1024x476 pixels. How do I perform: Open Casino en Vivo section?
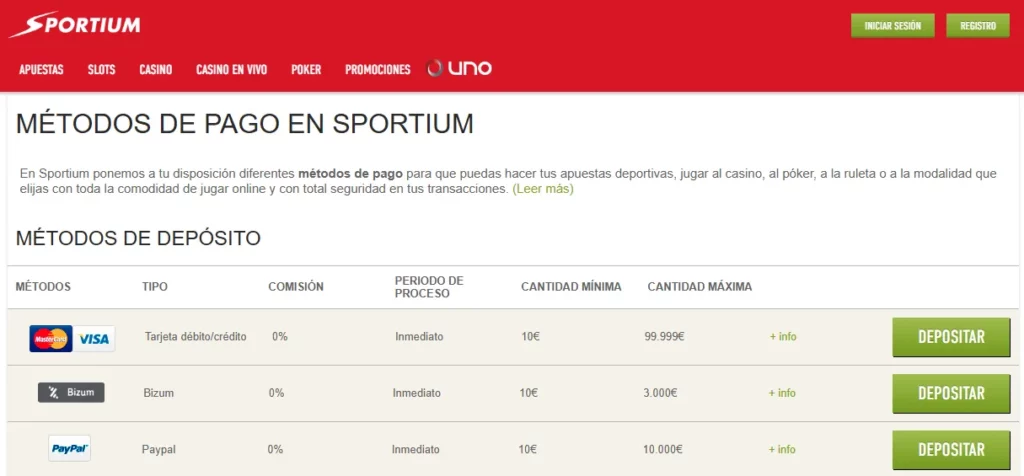tap(232, 69)
